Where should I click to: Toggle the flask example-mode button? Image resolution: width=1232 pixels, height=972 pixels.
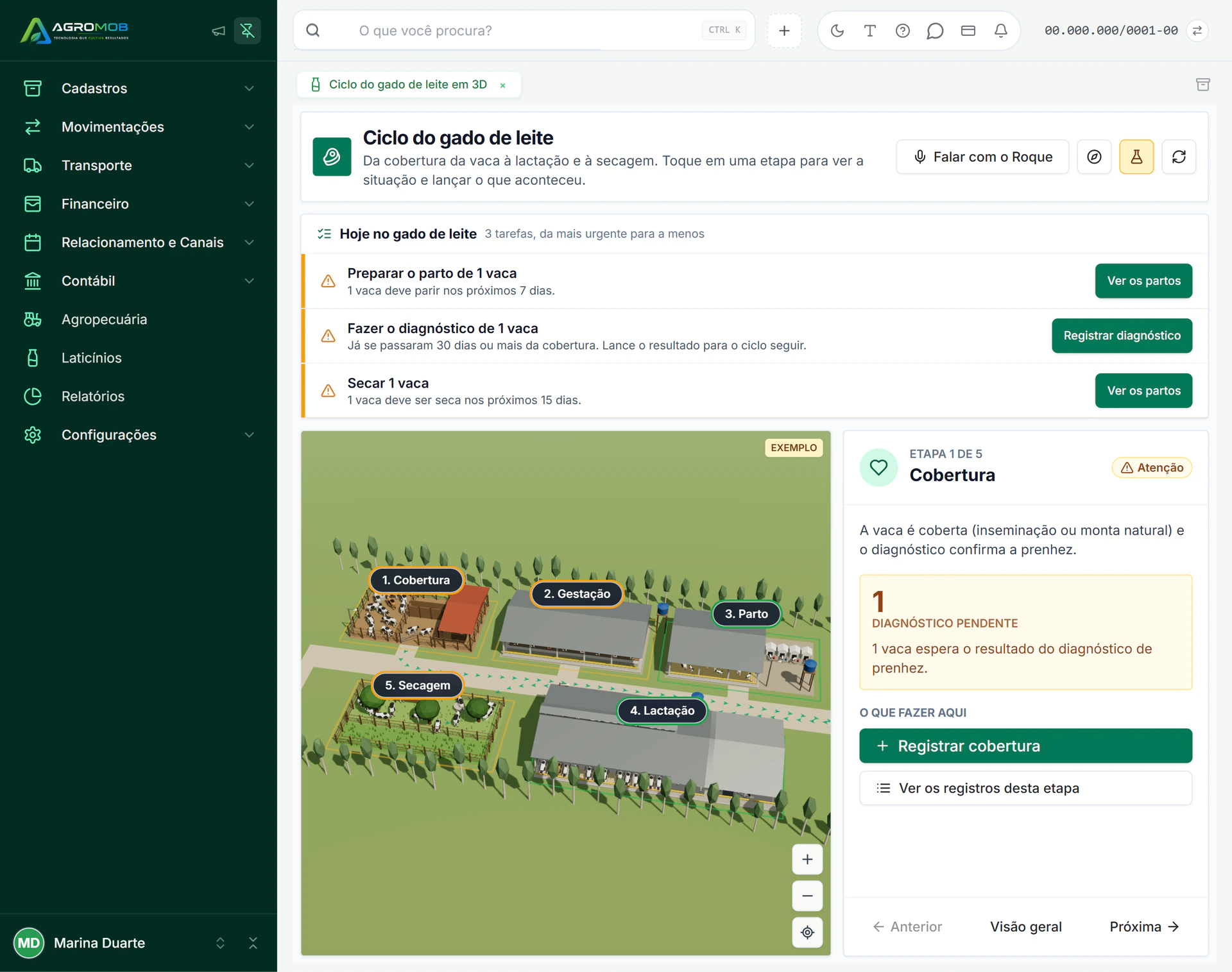[x=1136, y=157]
